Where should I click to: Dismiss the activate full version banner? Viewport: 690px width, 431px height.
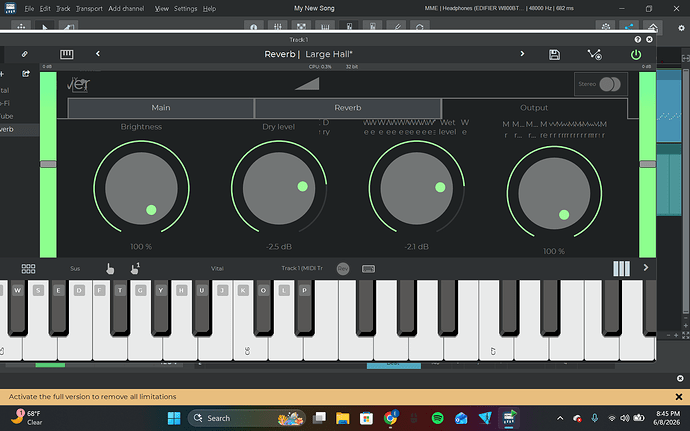(679, 397)
